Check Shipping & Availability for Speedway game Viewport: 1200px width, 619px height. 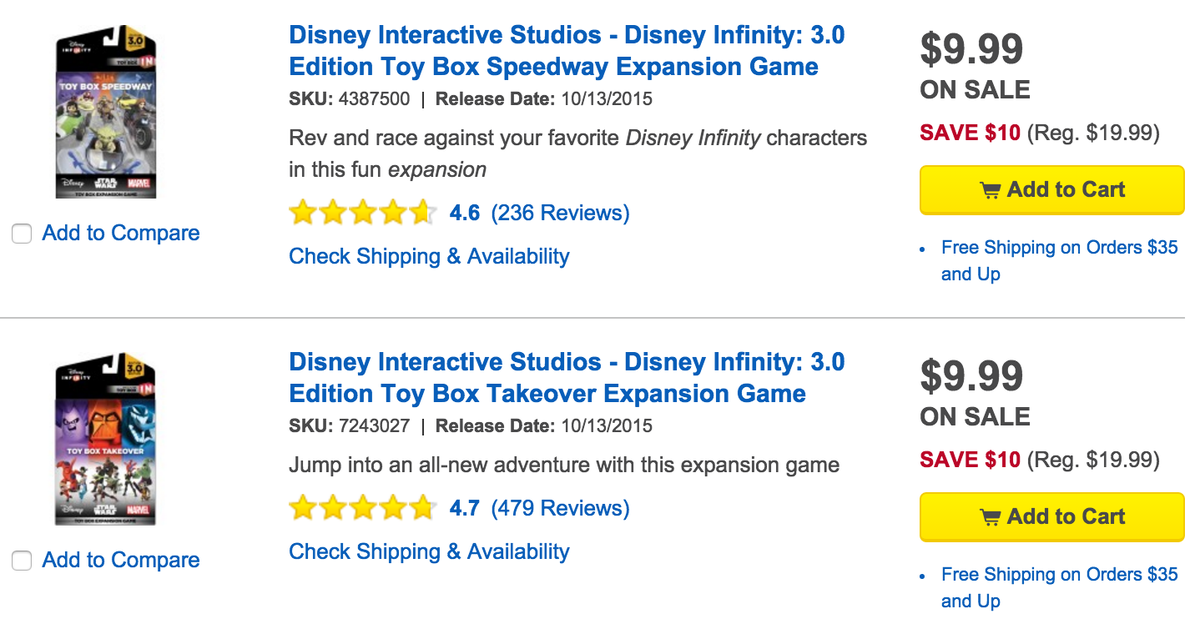[x=429, y=256]
